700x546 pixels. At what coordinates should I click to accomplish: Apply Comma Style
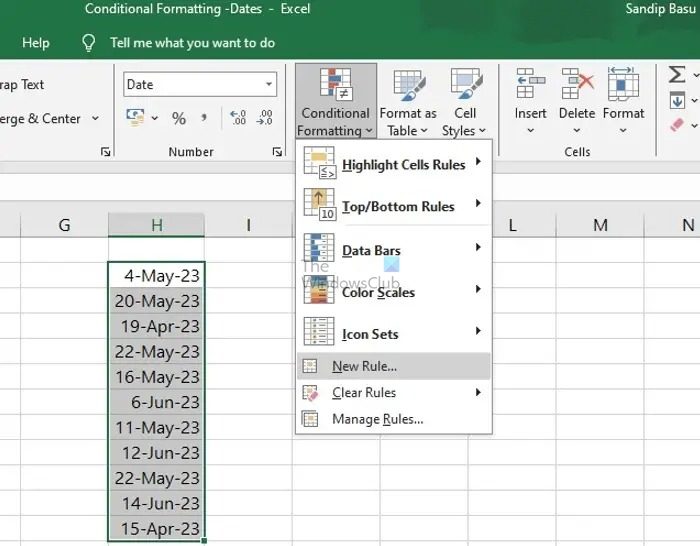(204, 118)
